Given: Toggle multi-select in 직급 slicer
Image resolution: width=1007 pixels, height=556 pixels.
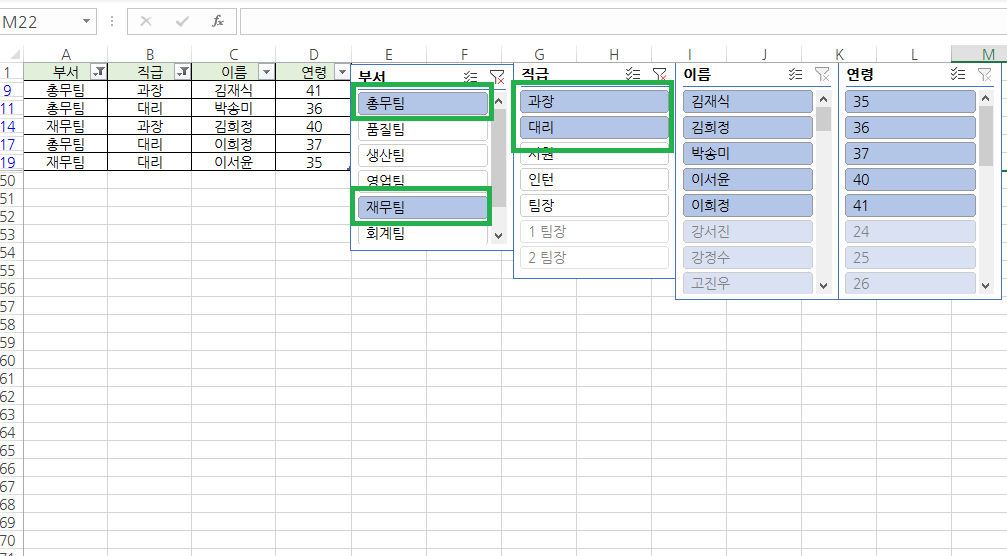Looking at the screenshot, I should (x=633, y=74).
